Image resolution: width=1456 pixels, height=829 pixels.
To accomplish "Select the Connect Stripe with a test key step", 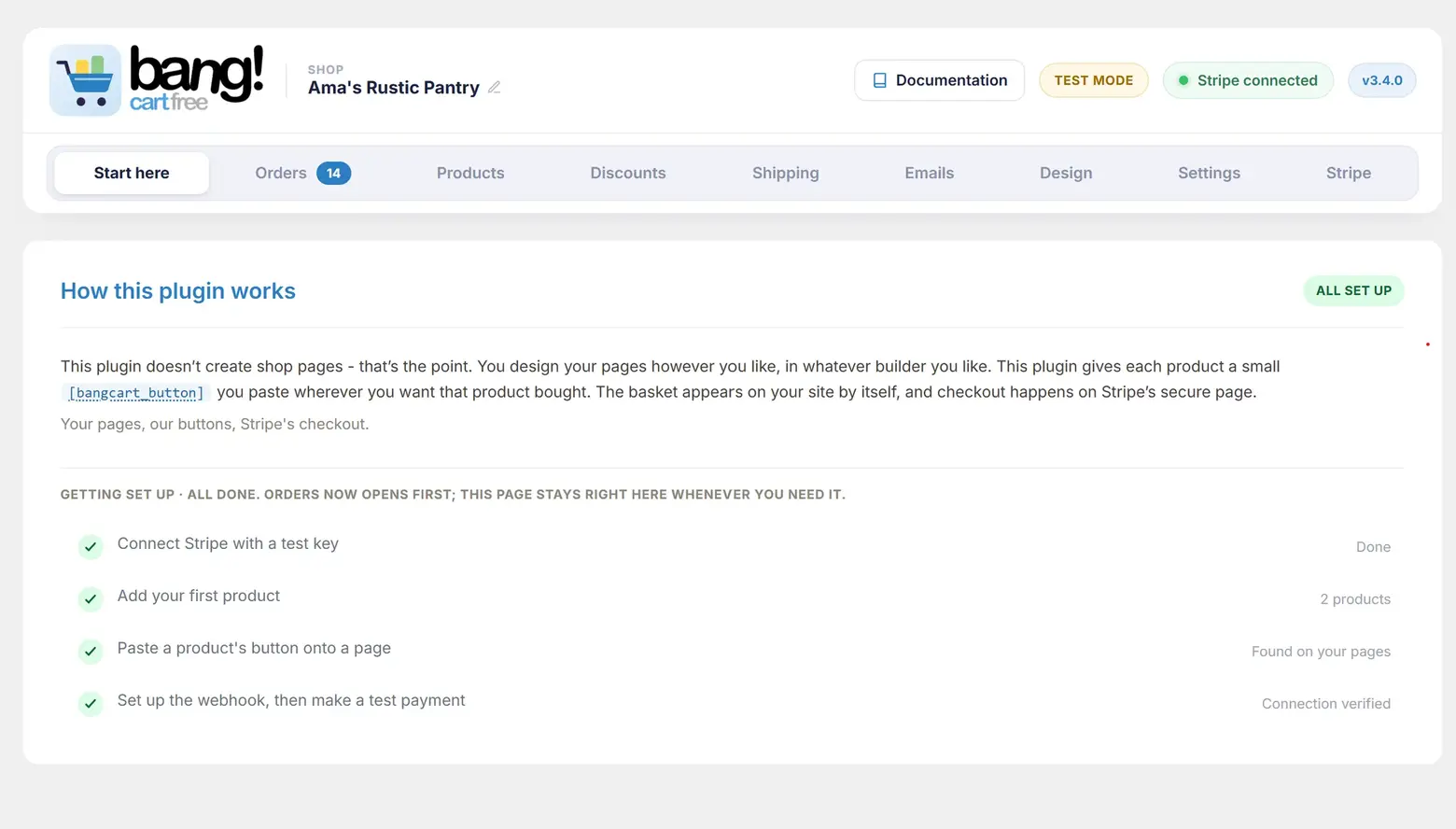I will [228, 543].
